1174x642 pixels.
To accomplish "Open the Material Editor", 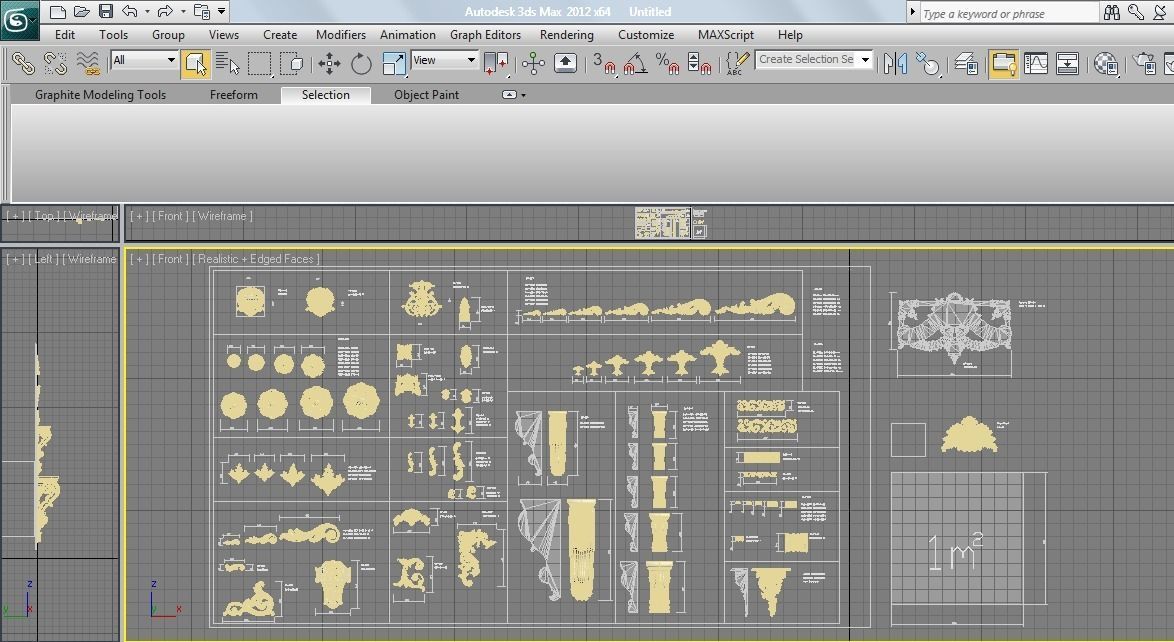I will click(x=1106, y=64).
